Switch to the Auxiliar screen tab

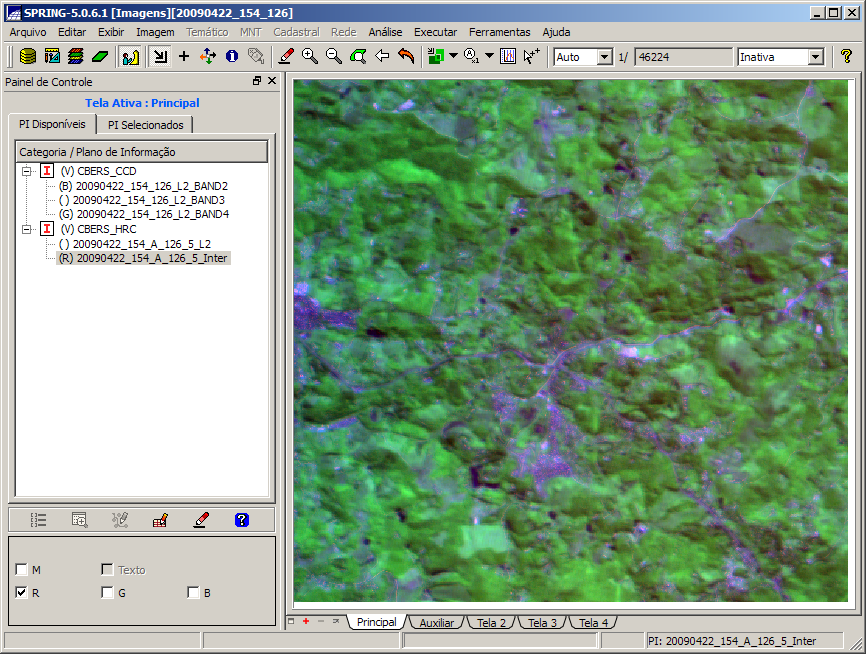coord(436,623)
